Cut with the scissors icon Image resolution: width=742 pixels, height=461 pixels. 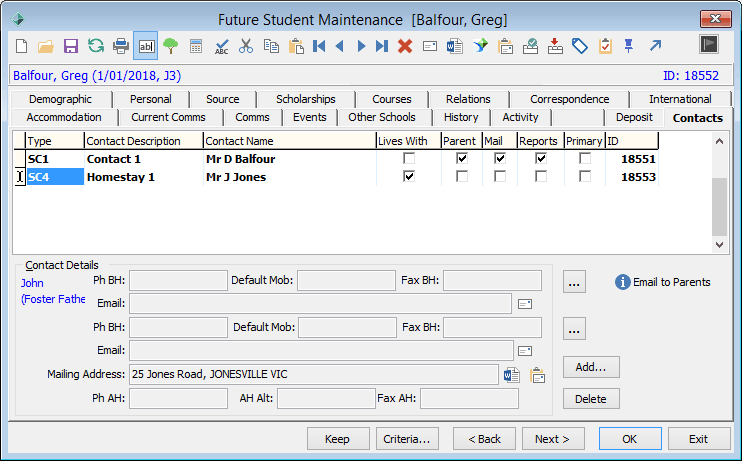[246, 46]
